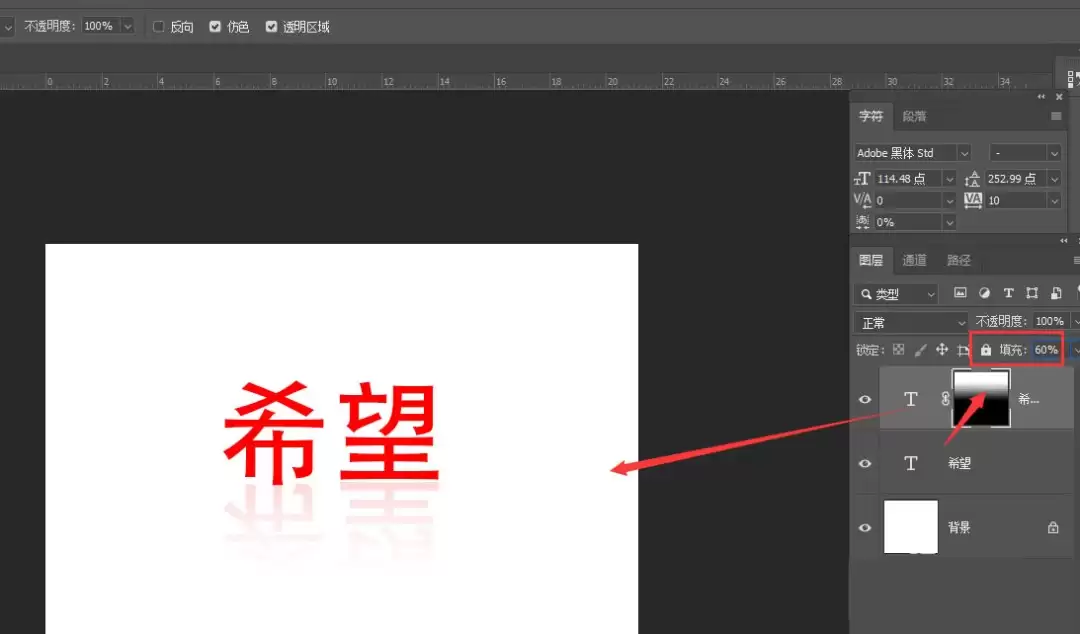Switch to the 段落 tab
The image size is (1080, 634).
point(915,116)
